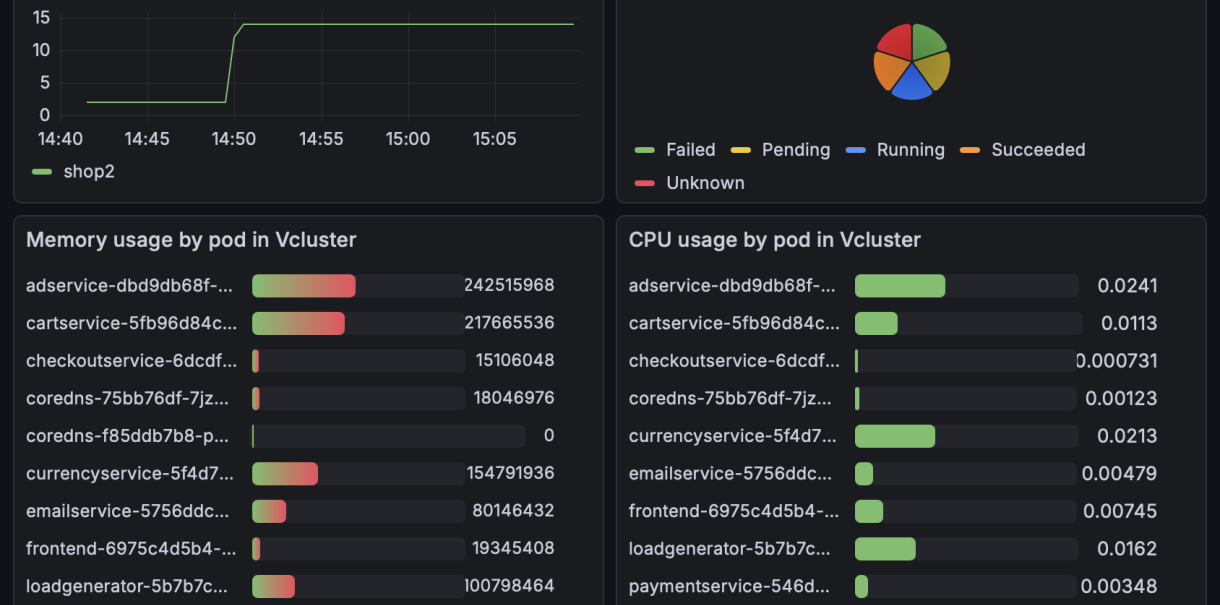This screenshot has height=605, width=1220.
Task: Select the red slice of the pie chart
Action: (x=895, y=41)
